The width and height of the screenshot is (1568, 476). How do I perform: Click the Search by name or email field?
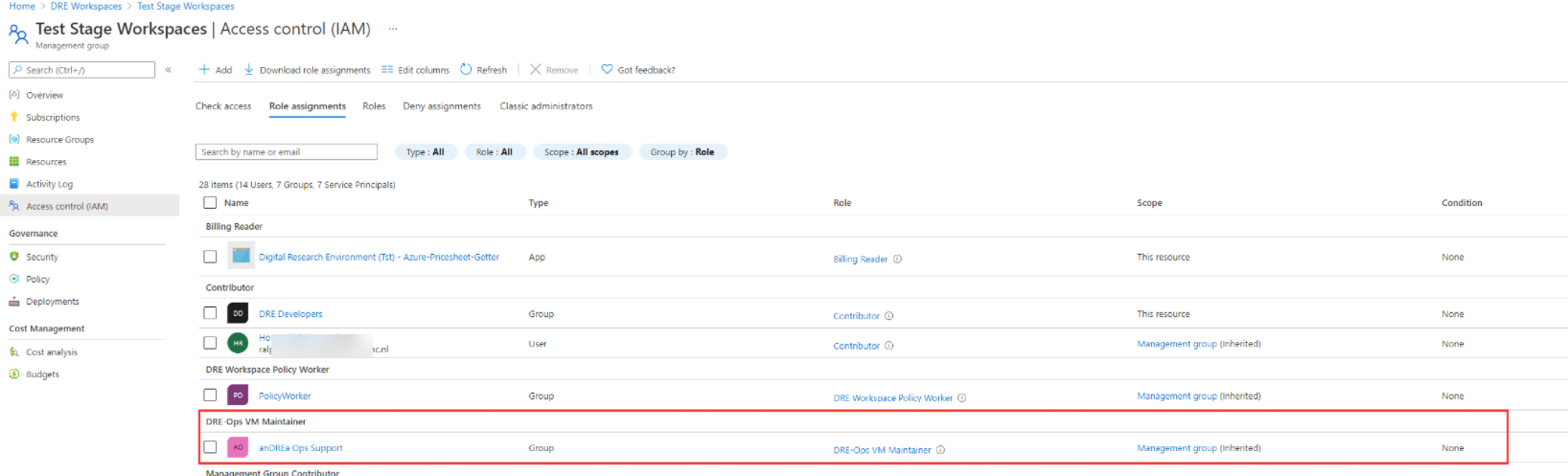tap(287, 152)
